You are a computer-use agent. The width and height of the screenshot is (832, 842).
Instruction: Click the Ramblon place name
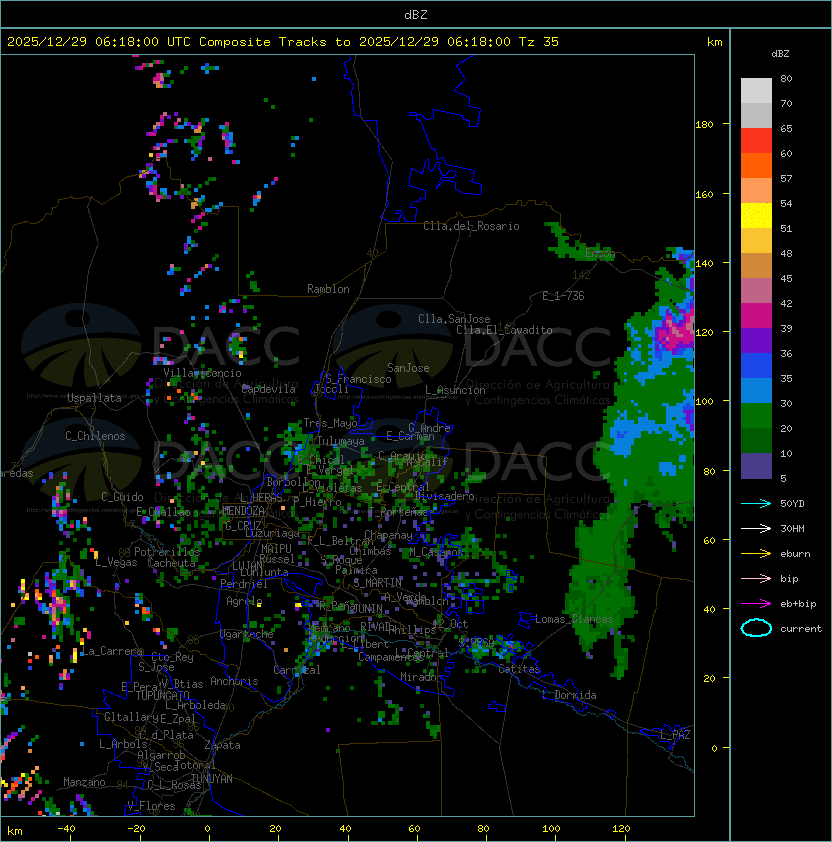click(328, 289)
